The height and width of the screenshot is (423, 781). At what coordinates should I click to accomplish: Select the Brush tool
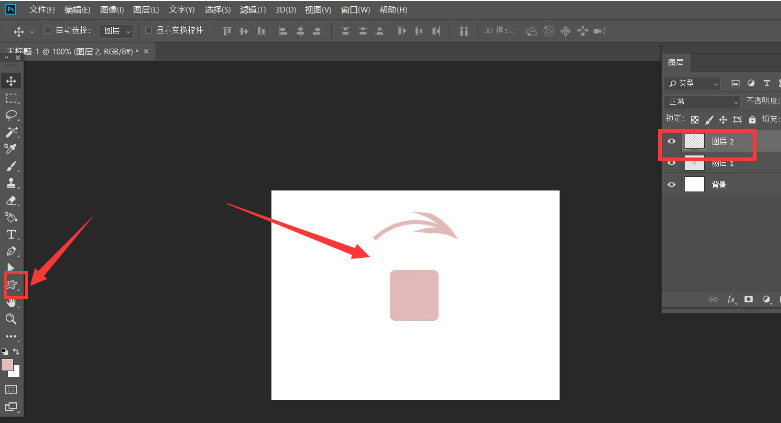pyautogui.click(x=11, y=166)
